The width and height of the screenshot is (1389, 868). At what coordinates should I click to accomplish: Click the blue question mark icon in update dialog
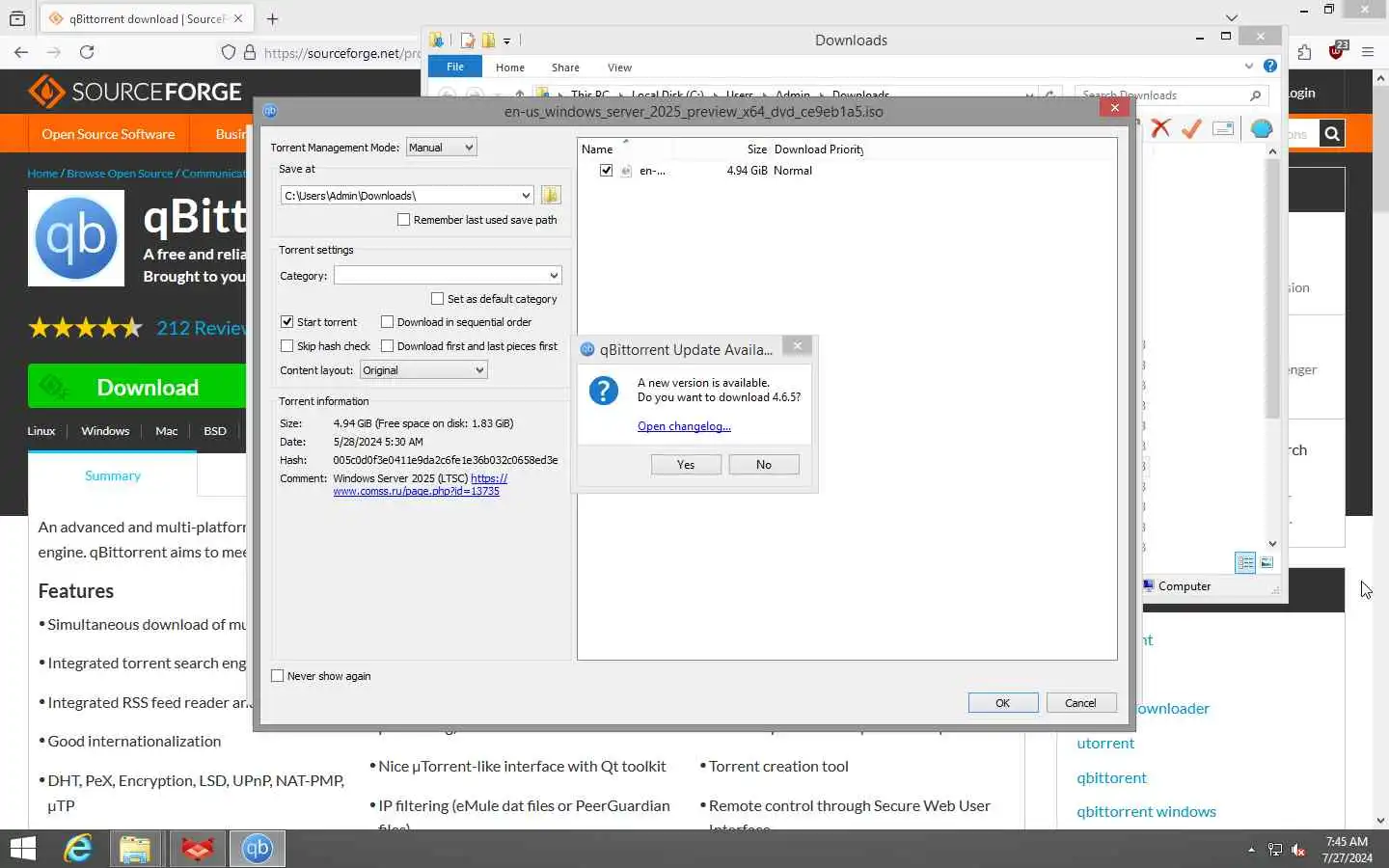tap(604, 391)
